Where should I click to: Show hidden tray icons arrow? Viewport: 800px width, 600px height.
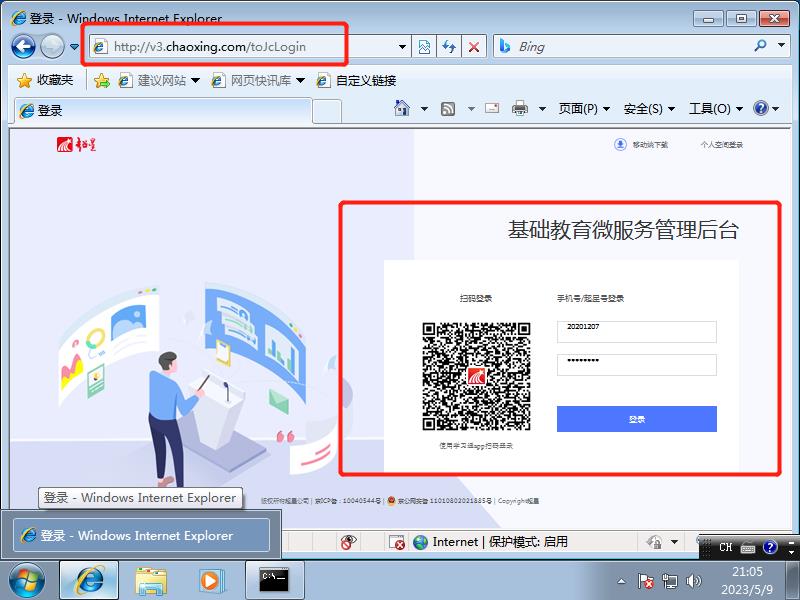point(621,581)
